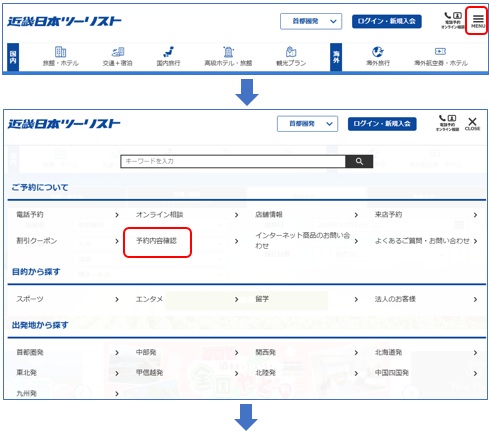
Task: Click the chevron beside 中部発
Action: coord(236,353)
